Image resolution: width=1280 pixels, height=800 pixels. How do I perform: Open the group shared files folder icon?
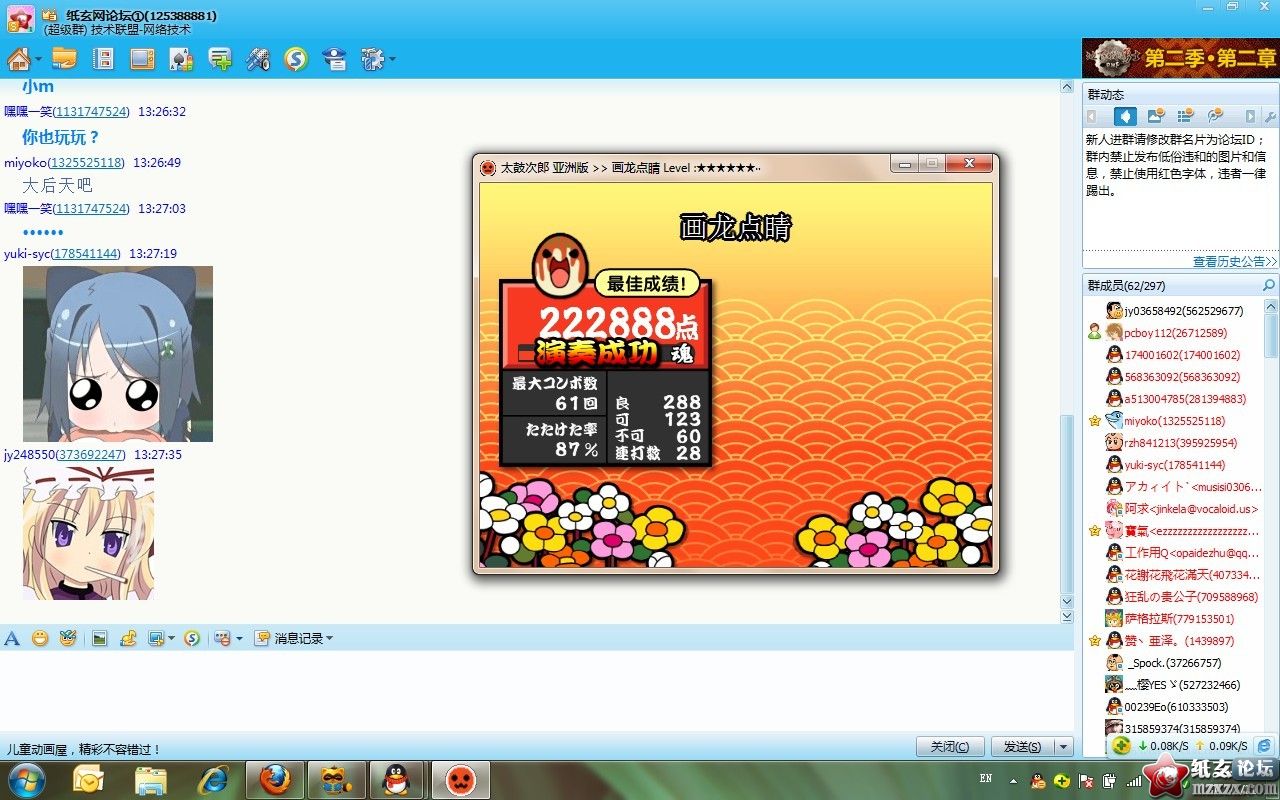tap(65, 59)
